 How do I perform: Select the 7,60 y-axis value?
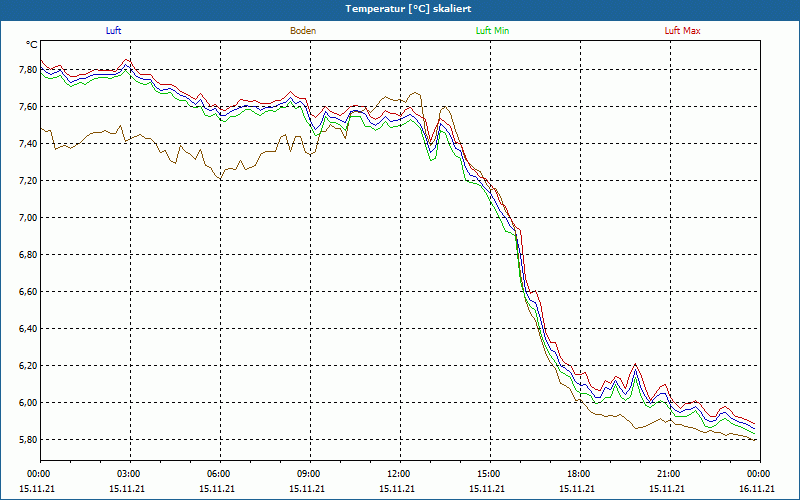point(28,107)
